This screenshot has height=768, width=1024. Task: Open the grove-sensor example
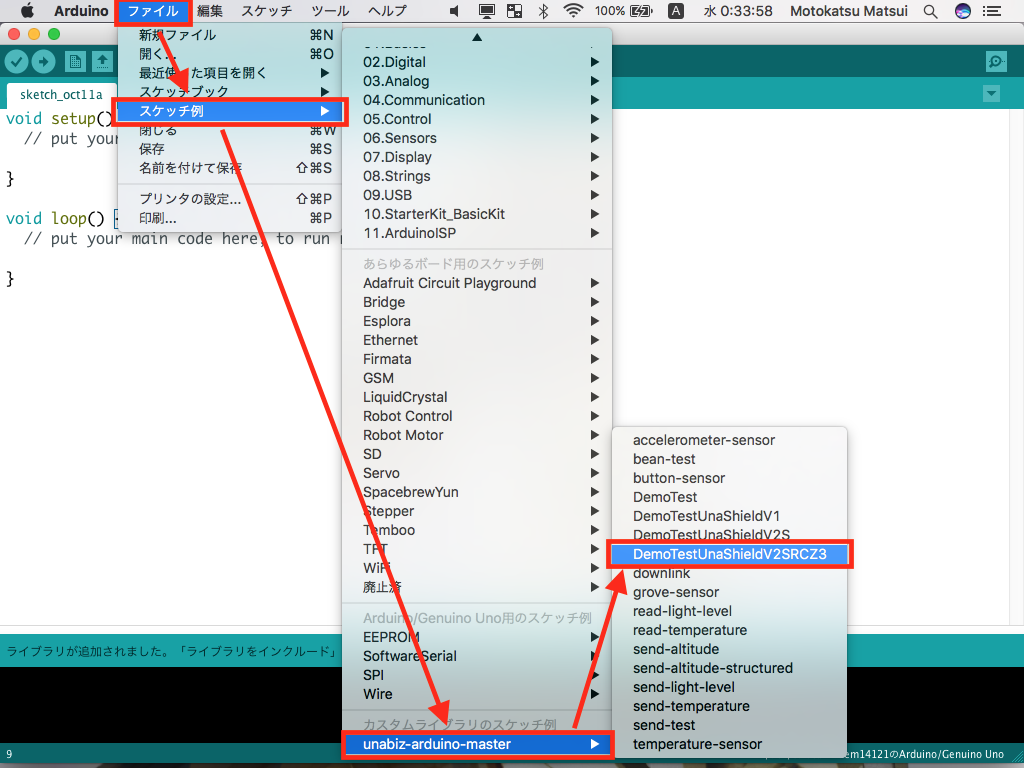[729, 592]
